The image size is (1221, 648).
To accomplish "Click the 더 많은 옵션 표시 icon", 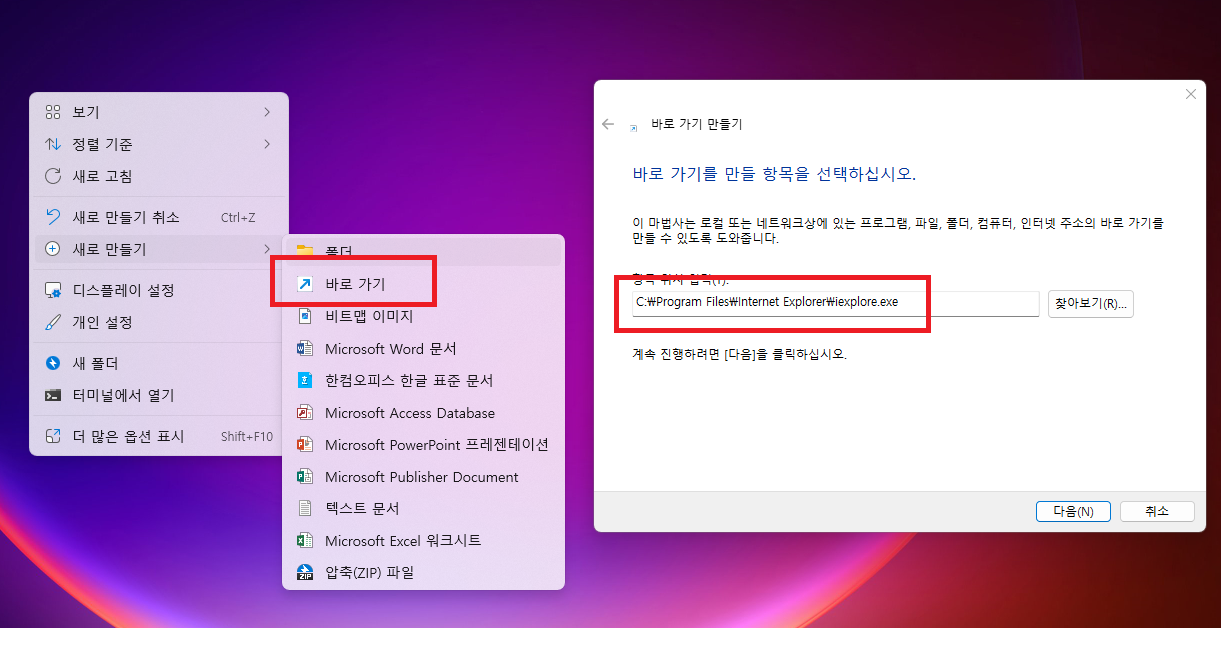I will pos(53,436).
